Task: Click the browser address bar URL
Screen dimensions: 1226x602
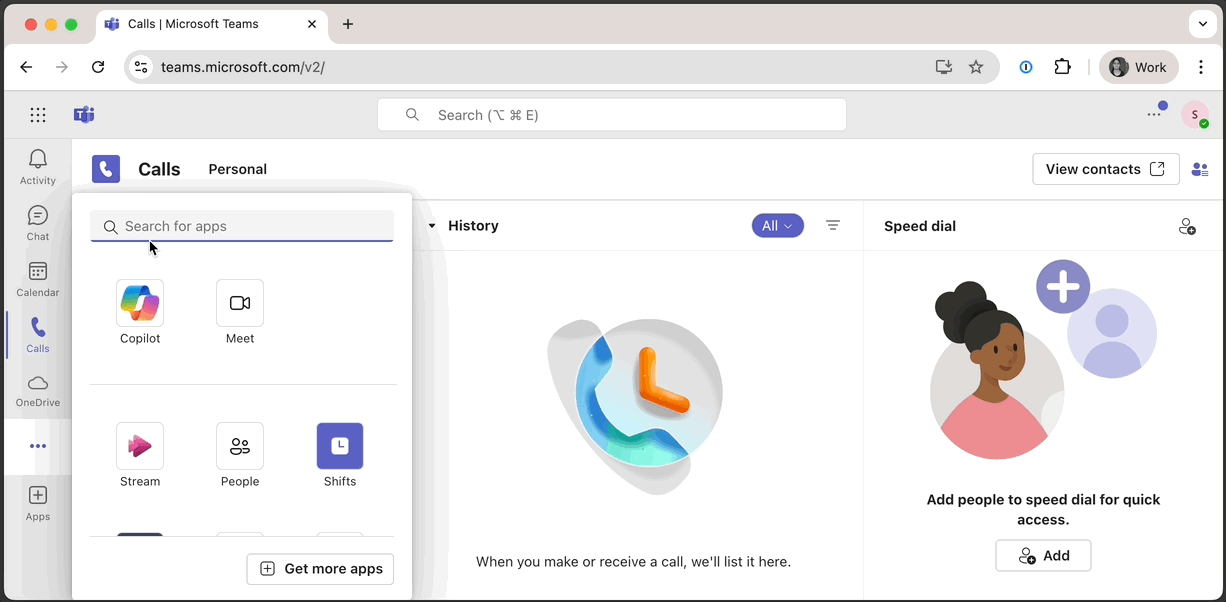Action: 243,67
